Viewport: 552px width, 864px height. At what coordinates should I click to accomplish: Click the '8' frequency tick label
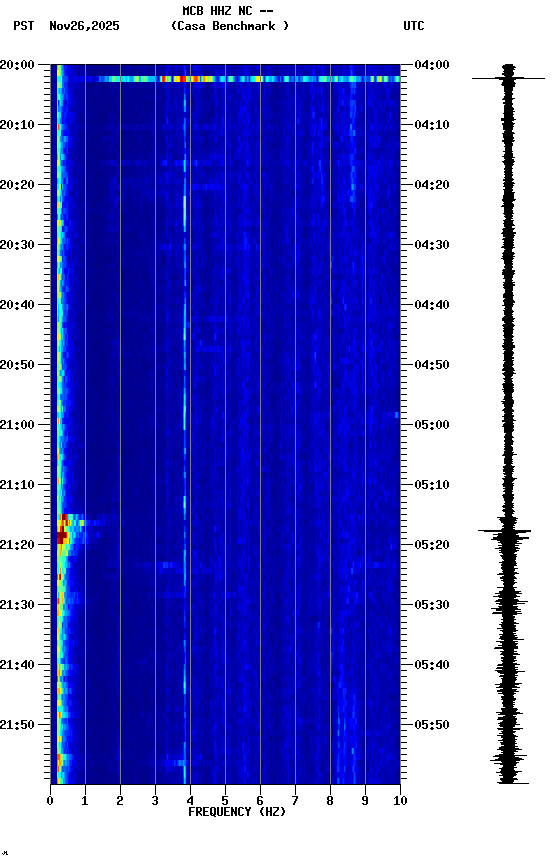coord(330,801)
